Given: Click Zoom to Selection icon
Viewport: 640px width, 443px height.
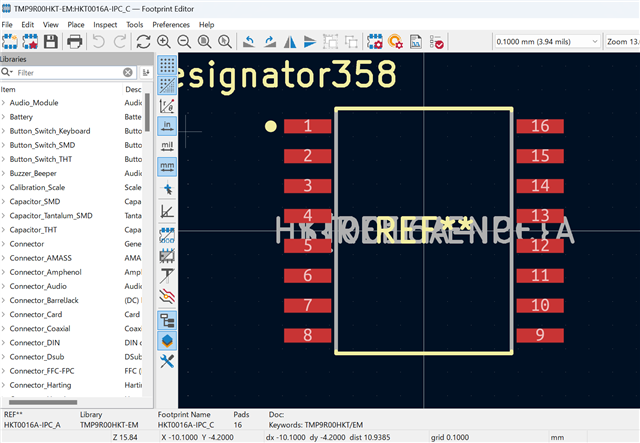Looking at the screenshot, I should point(225,42).
